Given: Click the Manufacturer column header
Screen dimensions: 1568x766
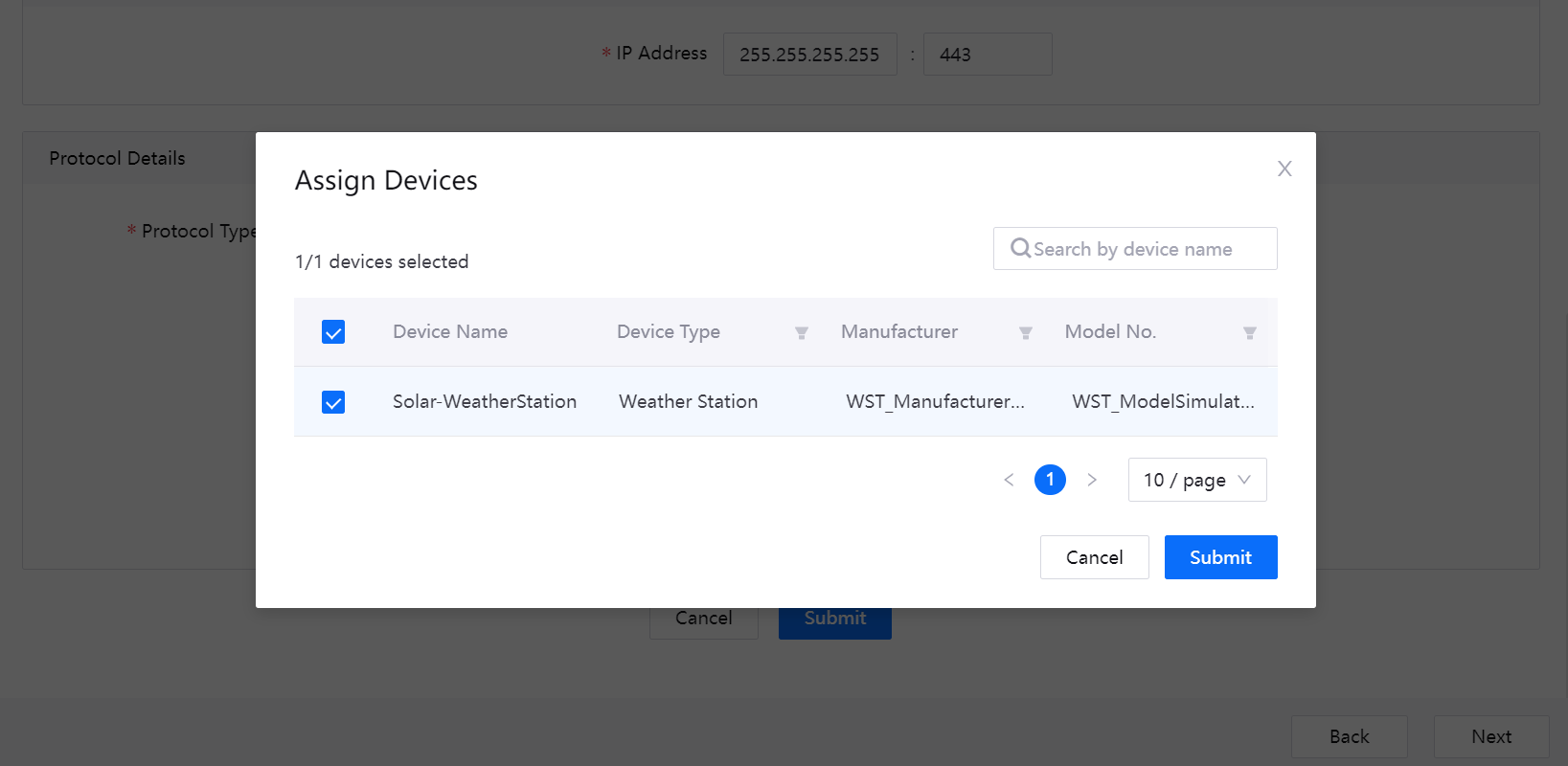Looking at the screenshot, I should coord(899,331).
